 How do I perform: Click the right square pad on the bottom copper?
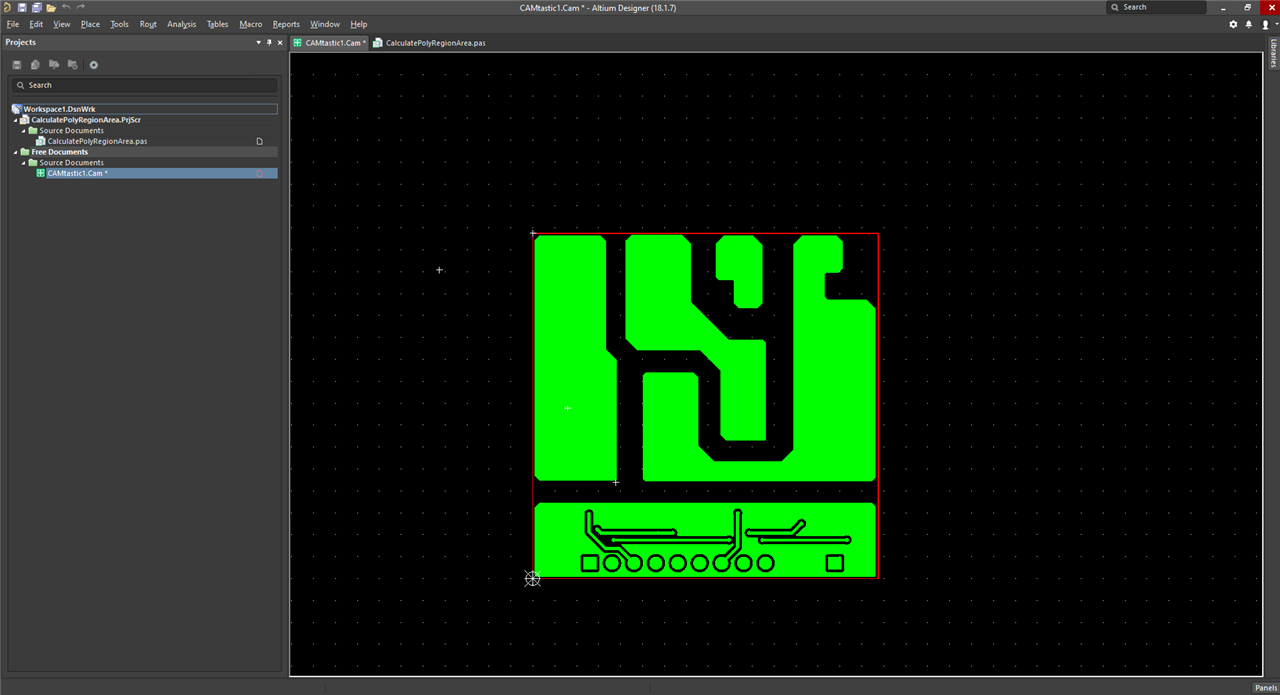point(835,564)
